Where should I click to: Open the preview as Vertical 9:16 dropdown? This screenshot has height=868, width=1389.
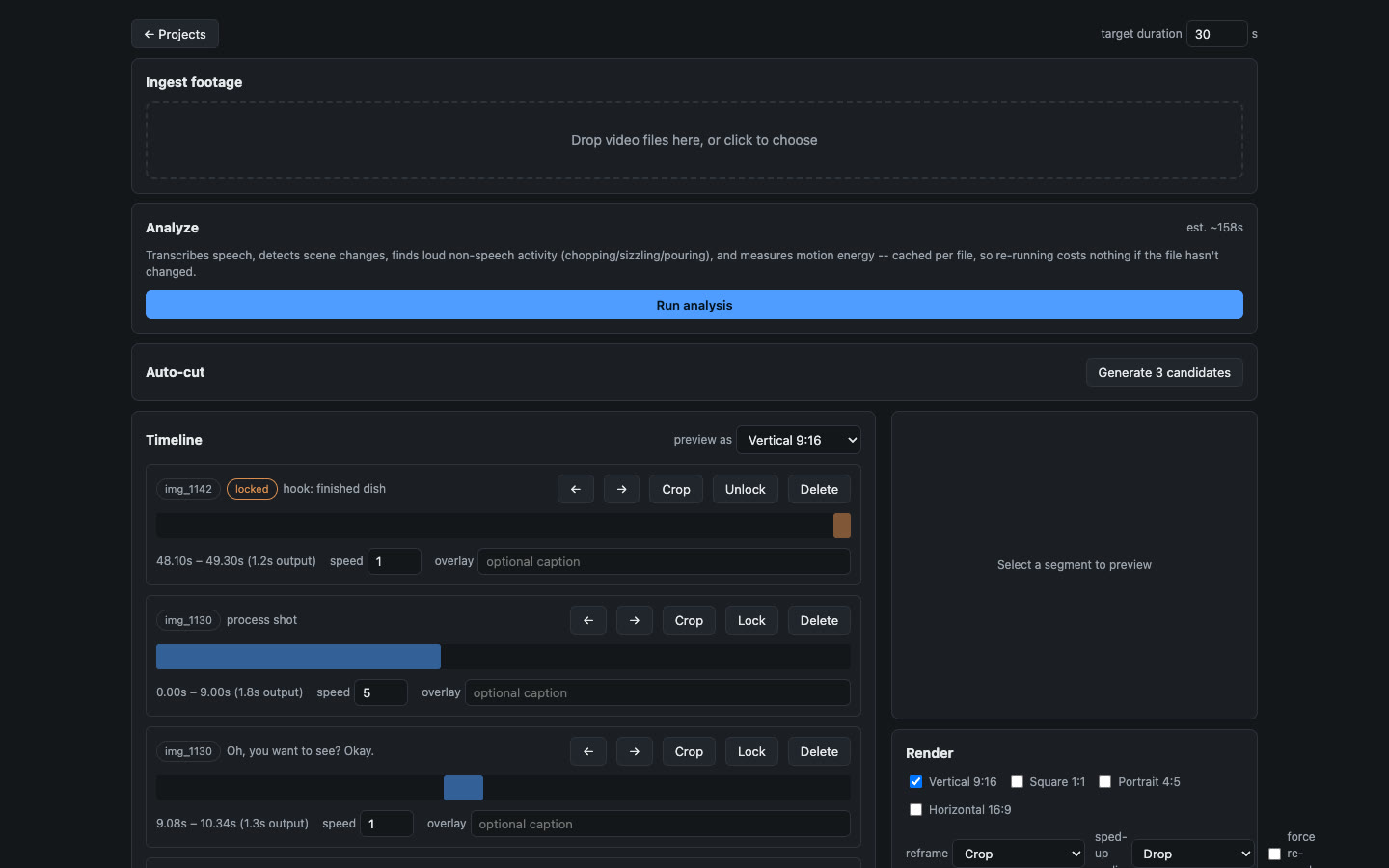click(799, 440)
